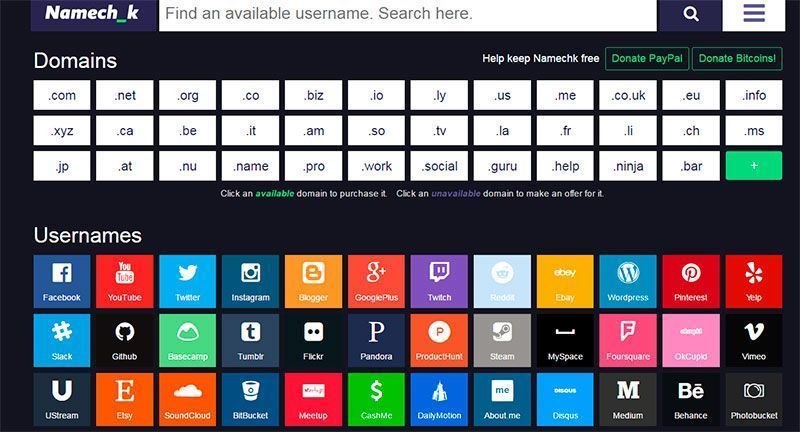Screen dimensions: 800x432
Task: Open the Photobucket tile
Action: tap(754, 399)
